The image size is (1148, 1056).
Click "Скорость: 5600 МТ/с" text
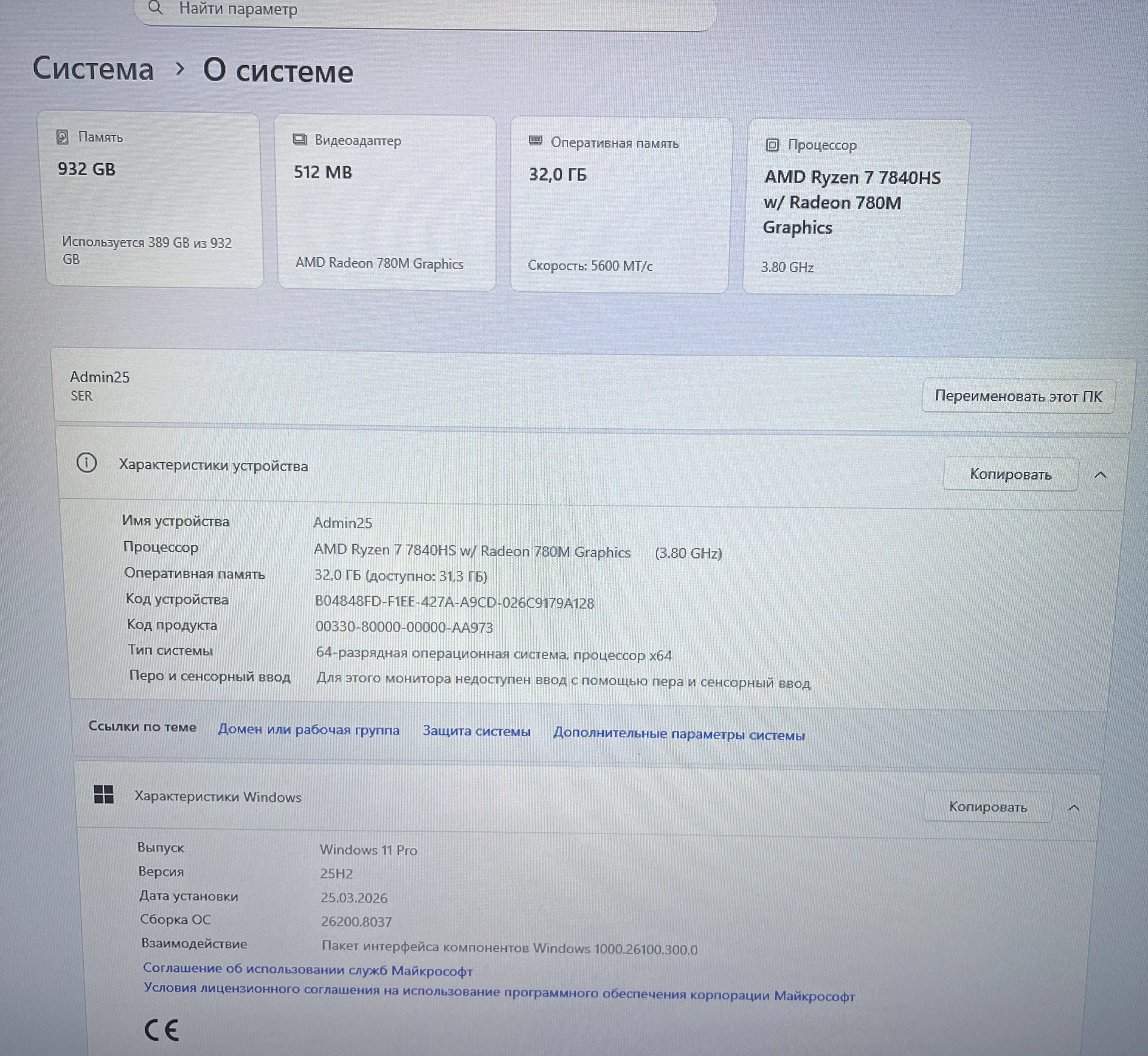pos(590,265)
